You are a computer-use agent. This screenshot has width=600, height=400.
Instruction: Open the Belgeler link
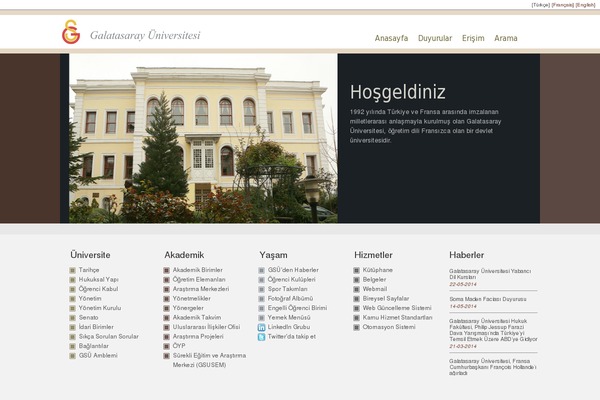(x=374, y=279)
